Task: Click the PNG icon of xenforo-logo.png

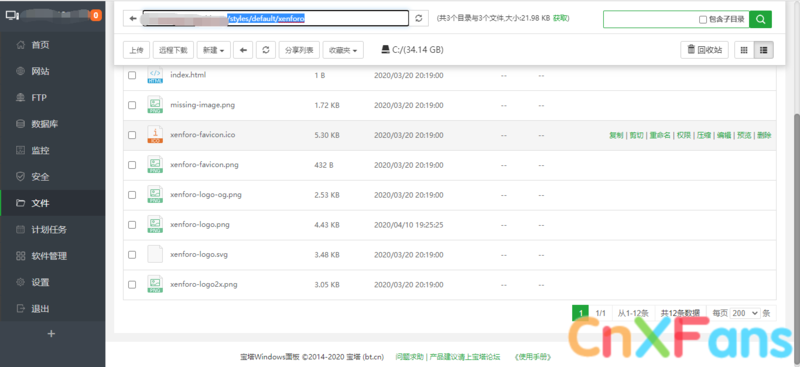Action: click(155, 224)
